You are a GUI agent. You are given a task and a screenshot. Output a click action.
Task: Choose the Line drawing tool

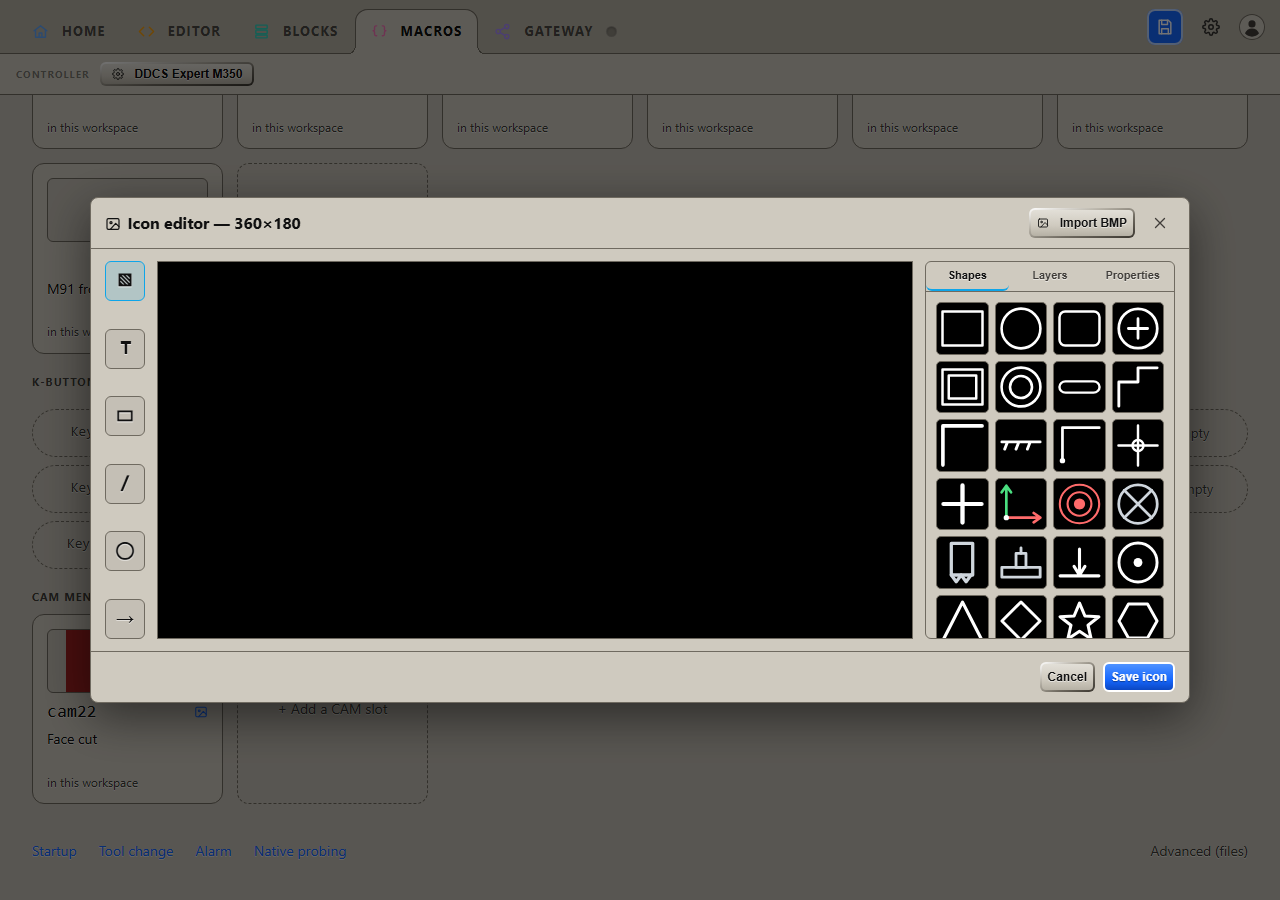[125, 484]
